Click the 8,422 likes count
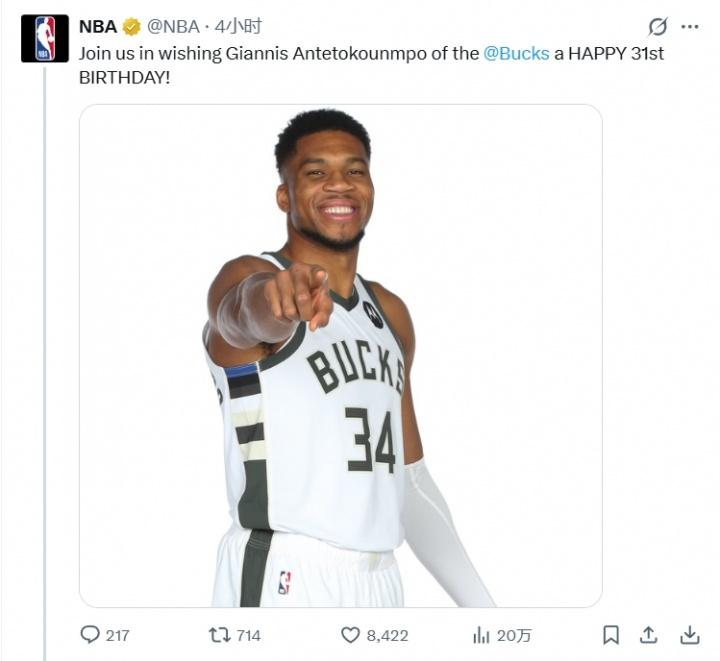The image size is (720, 661). coord(387,635)
